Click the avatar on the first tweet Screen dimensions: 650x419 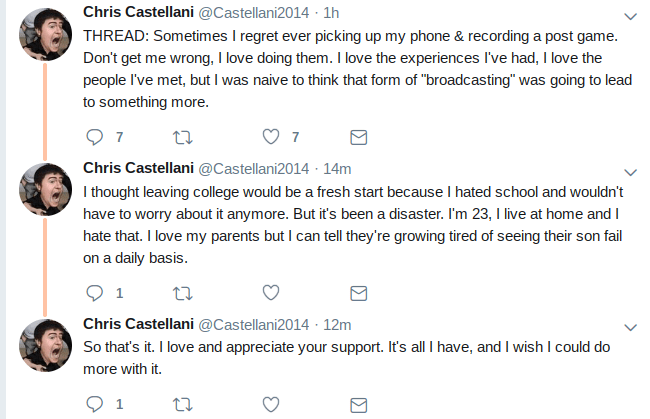(x=43, y=31)
